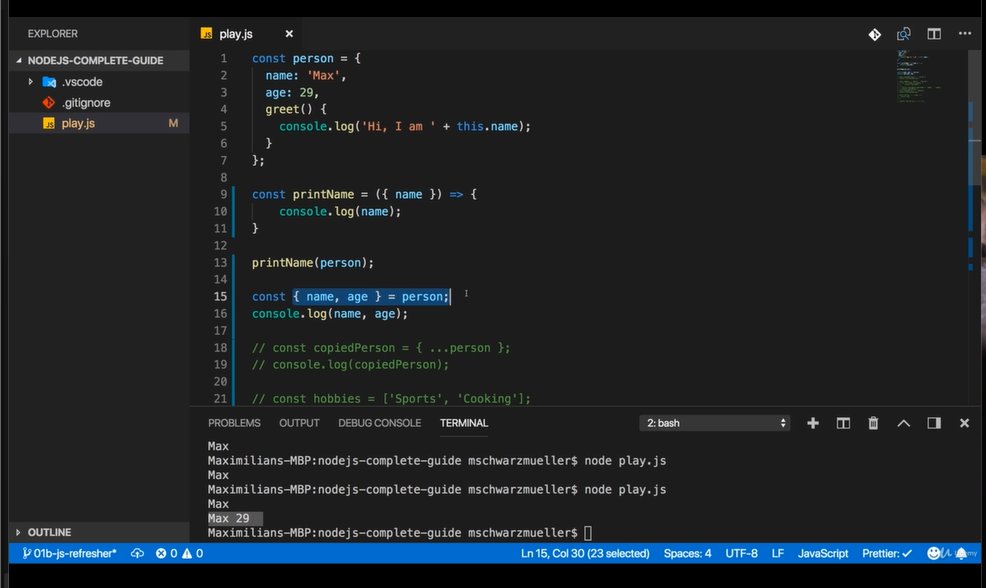This screenshot has width=986, height=588.
Task: Split the terminal pane
Action: point(843,423)
